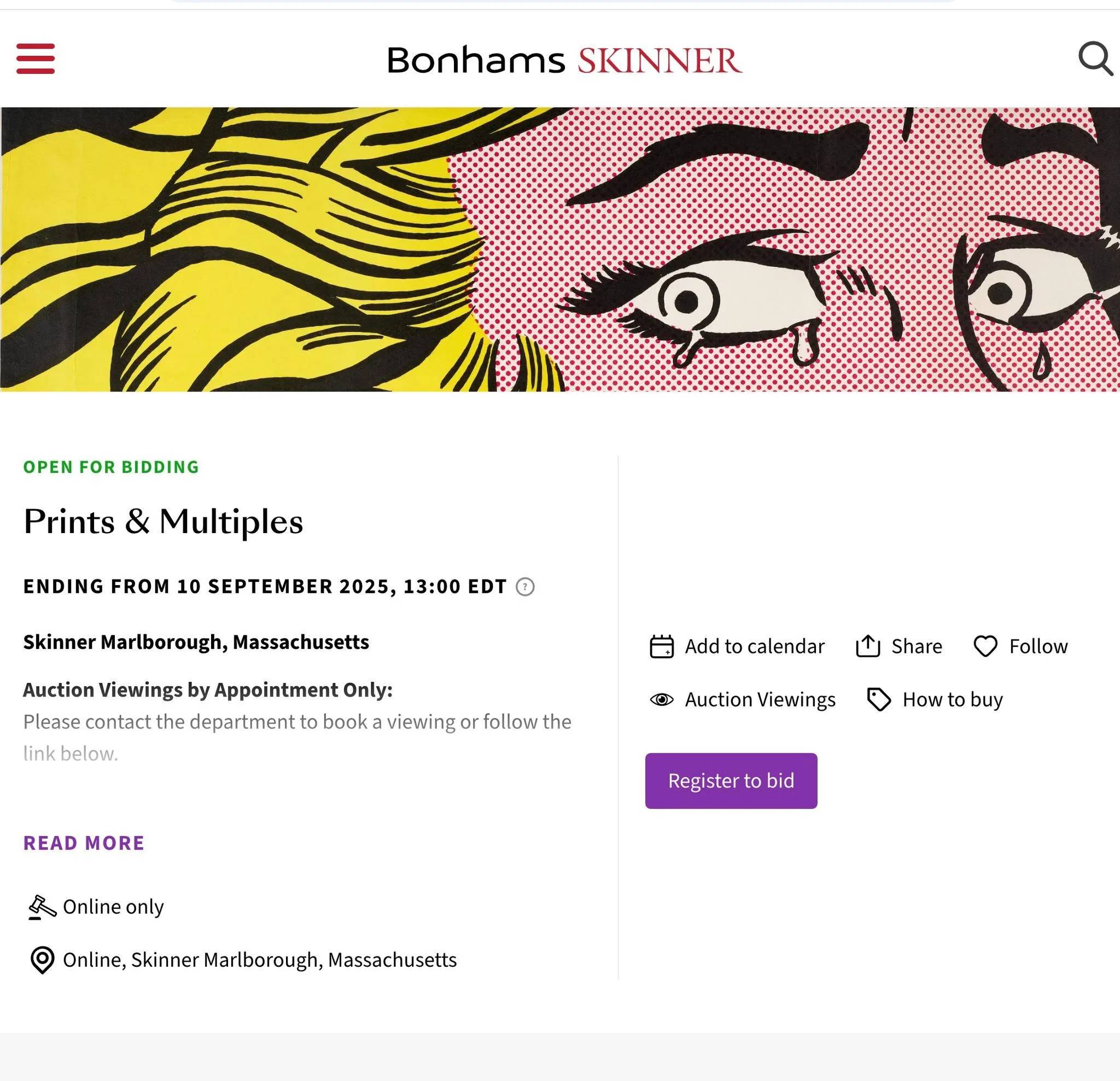The height and width of the screenshot is (1081, 1120).
Task: Click the calendar icon for Add to calendar
Action: (x=662, y=647)
